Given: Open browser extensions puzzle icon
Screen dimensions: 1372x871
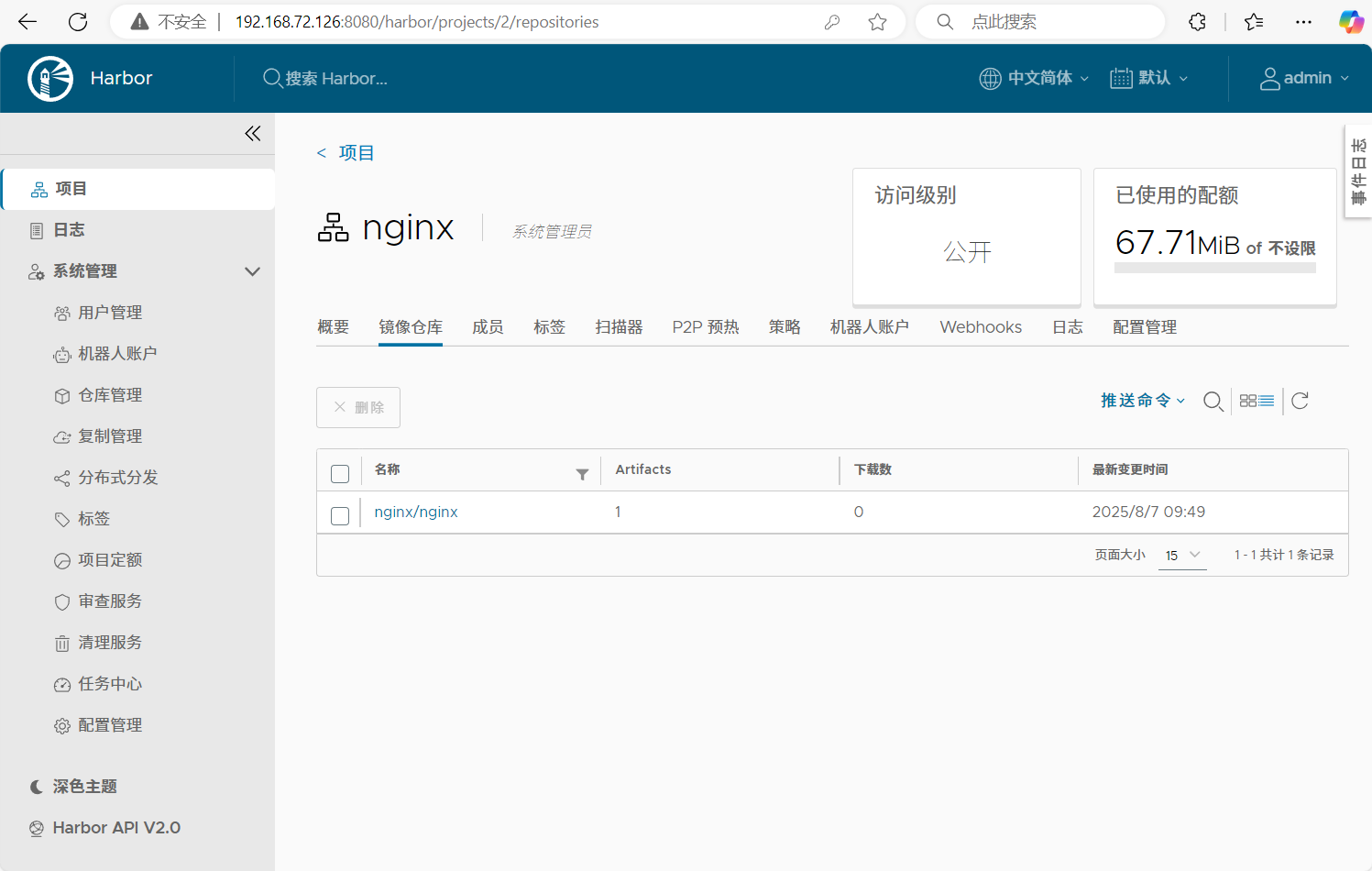Looking at the screenshot, I should click(1197, 22).
